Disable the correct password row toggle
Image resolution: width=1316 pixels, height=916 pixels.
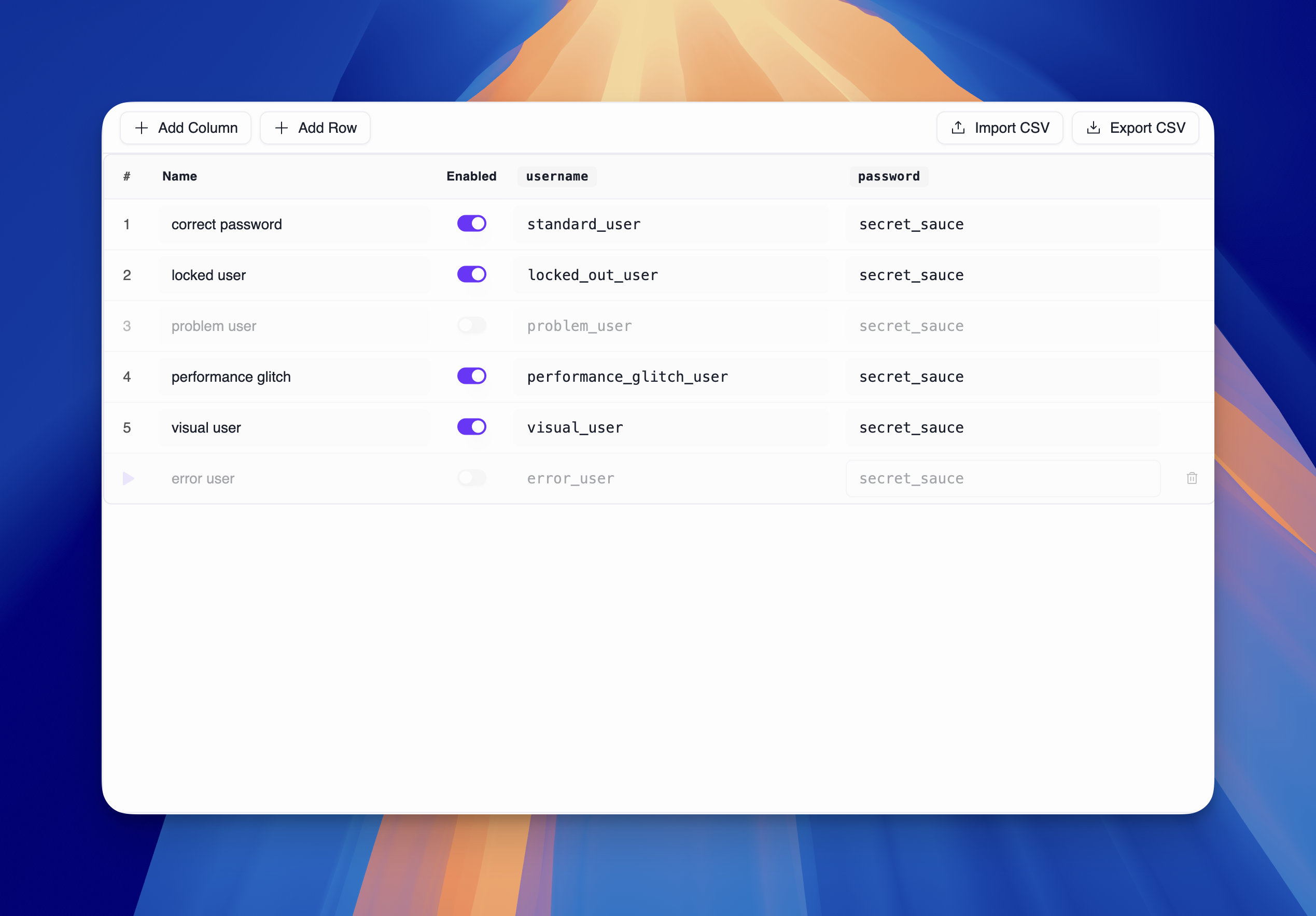[471, 224]
